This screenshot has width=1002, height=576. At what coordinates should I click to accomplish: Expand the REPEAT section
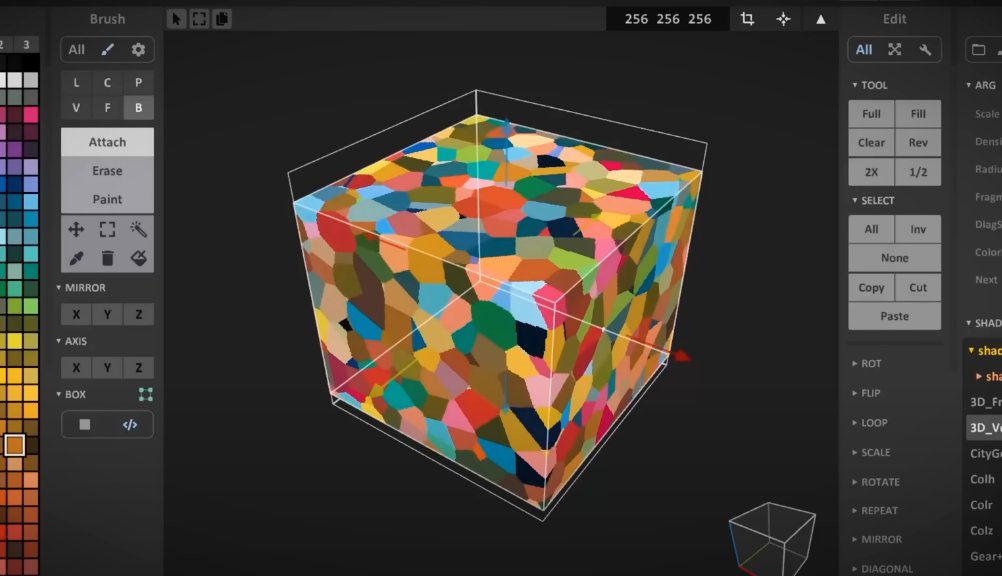pyautogui.click(x=875, y=511)
